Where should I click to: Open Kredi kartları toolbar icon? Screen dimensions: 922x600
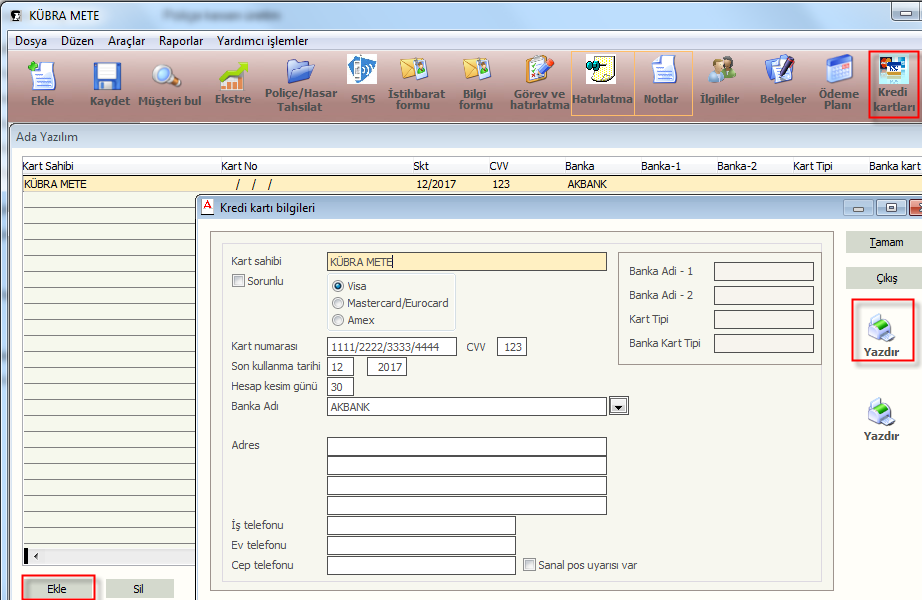(894, 84)
